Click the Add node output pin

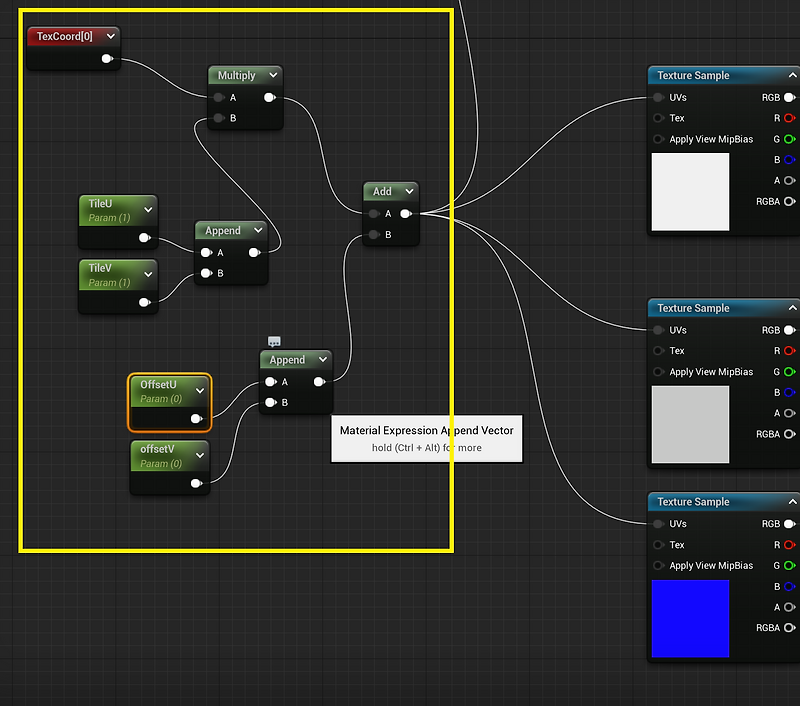[x=405, y=214]
